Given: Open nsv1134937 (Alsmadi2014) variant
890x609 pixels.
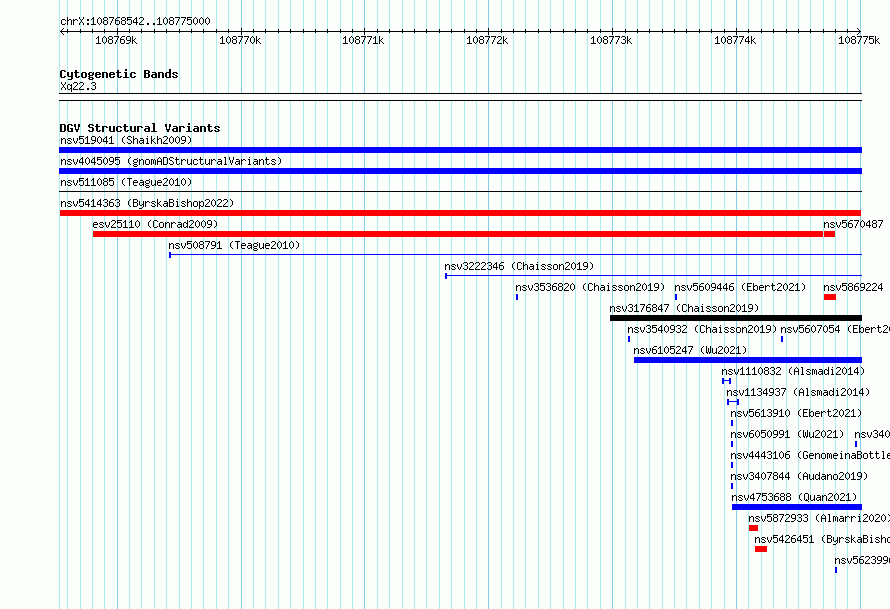Looking at the screenshot, I should 798,392.
